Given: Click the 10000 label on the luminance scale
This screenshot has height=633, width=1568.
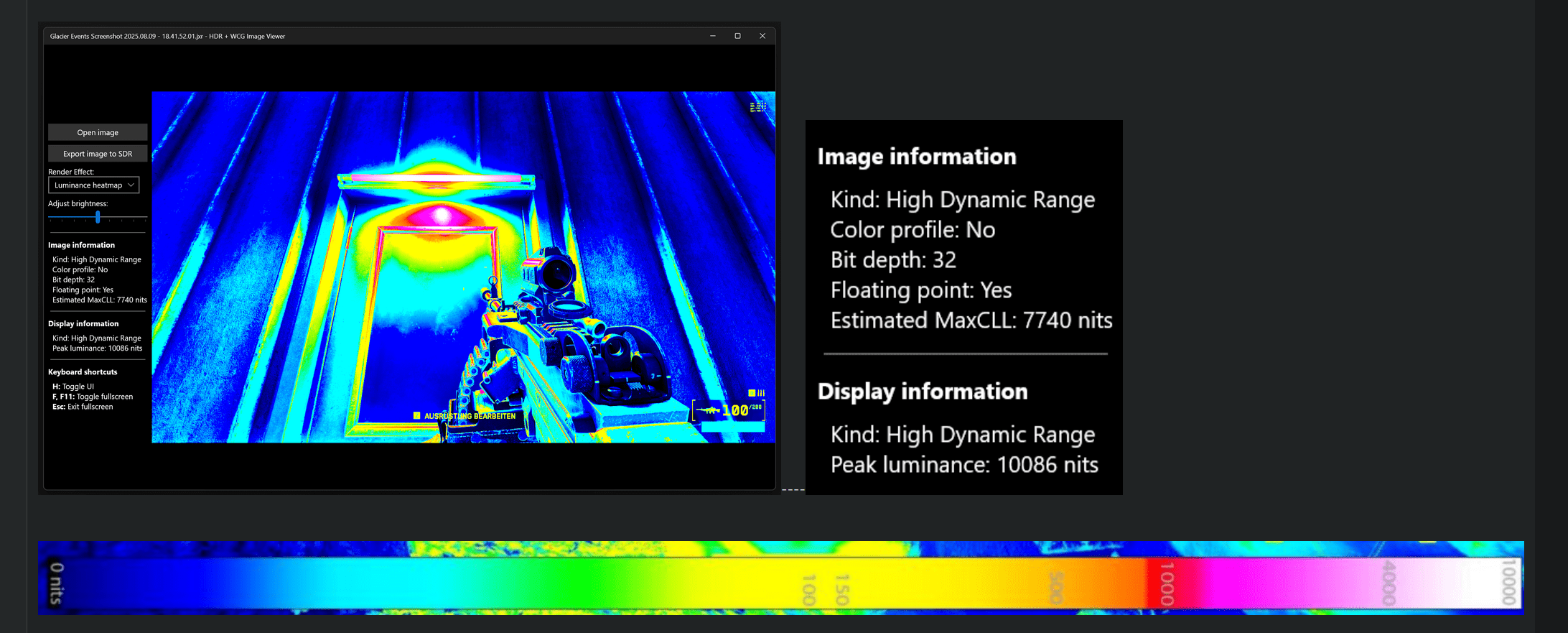Looking at the screenshot, I should coord(1508,582).
